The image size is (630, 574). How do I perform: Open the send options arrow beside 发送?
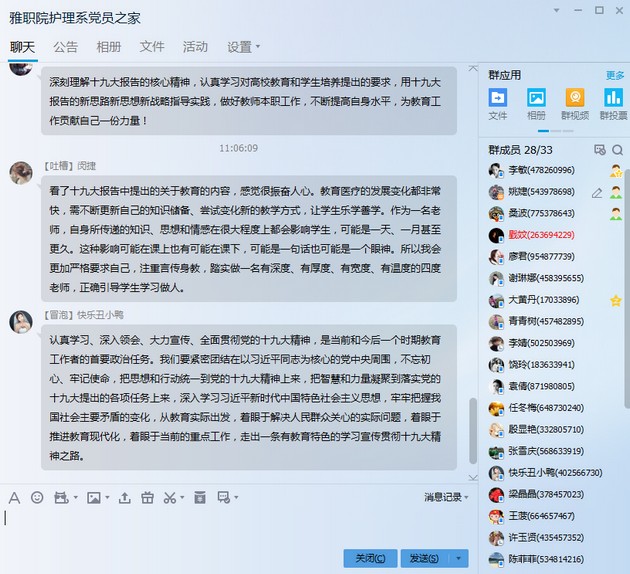[x=458, y=558]
